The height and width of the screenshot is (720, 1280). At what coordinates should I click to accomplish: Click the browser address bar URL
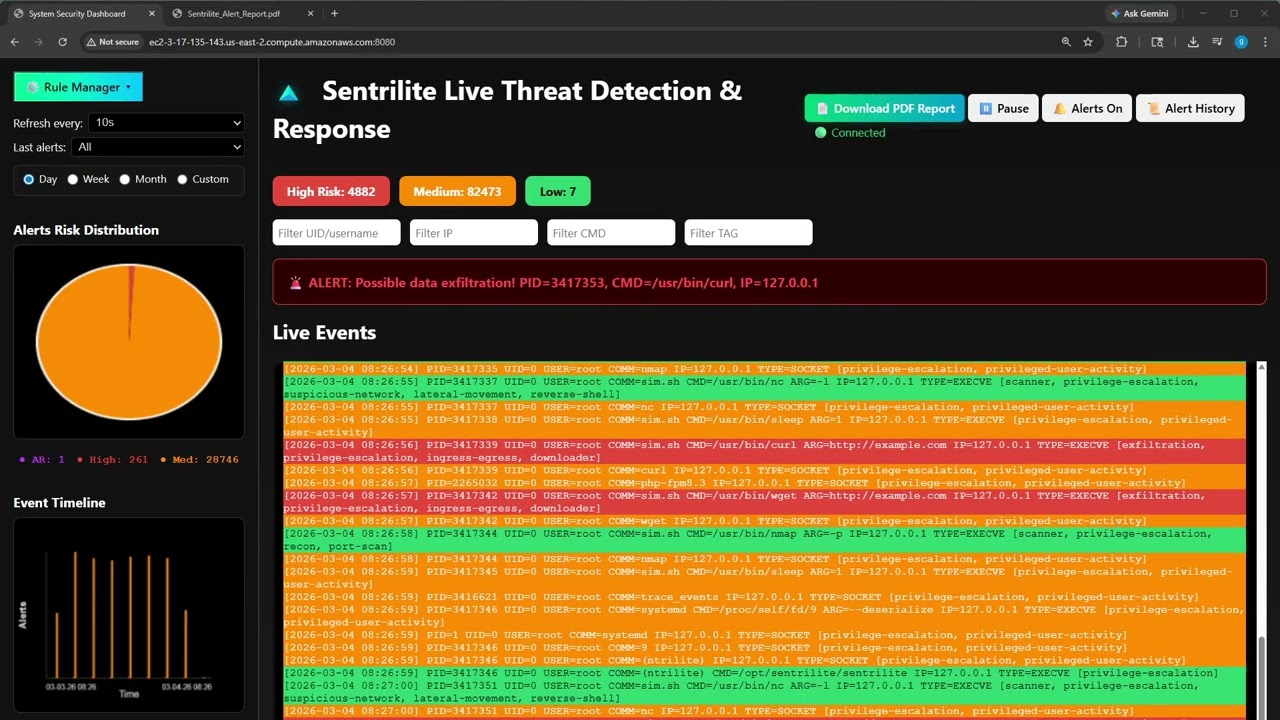coord(272,42)
